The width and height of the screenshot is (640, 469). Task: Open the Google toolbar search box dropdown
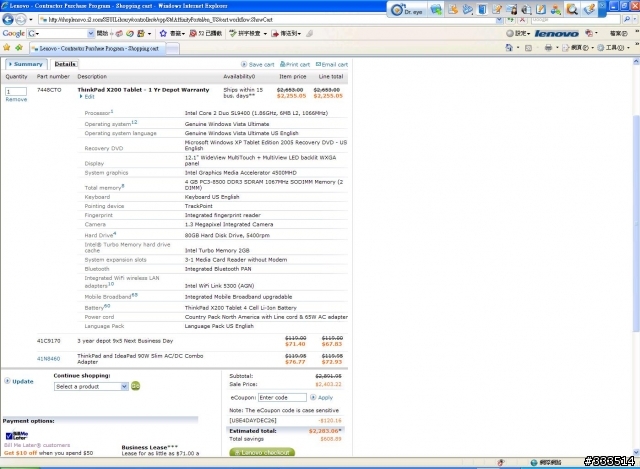click(x=91, y=33)
